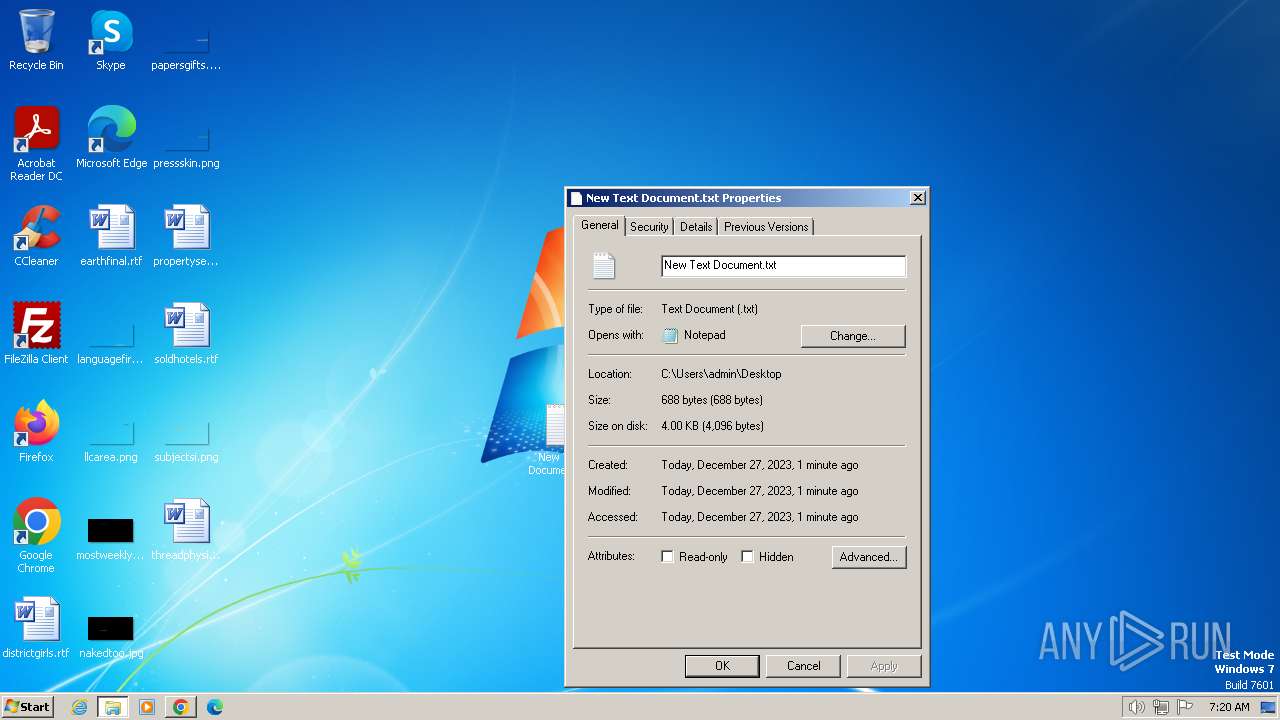Click the size on disk value 4.00 KB
1280x720 pixels.
[712, 426]
